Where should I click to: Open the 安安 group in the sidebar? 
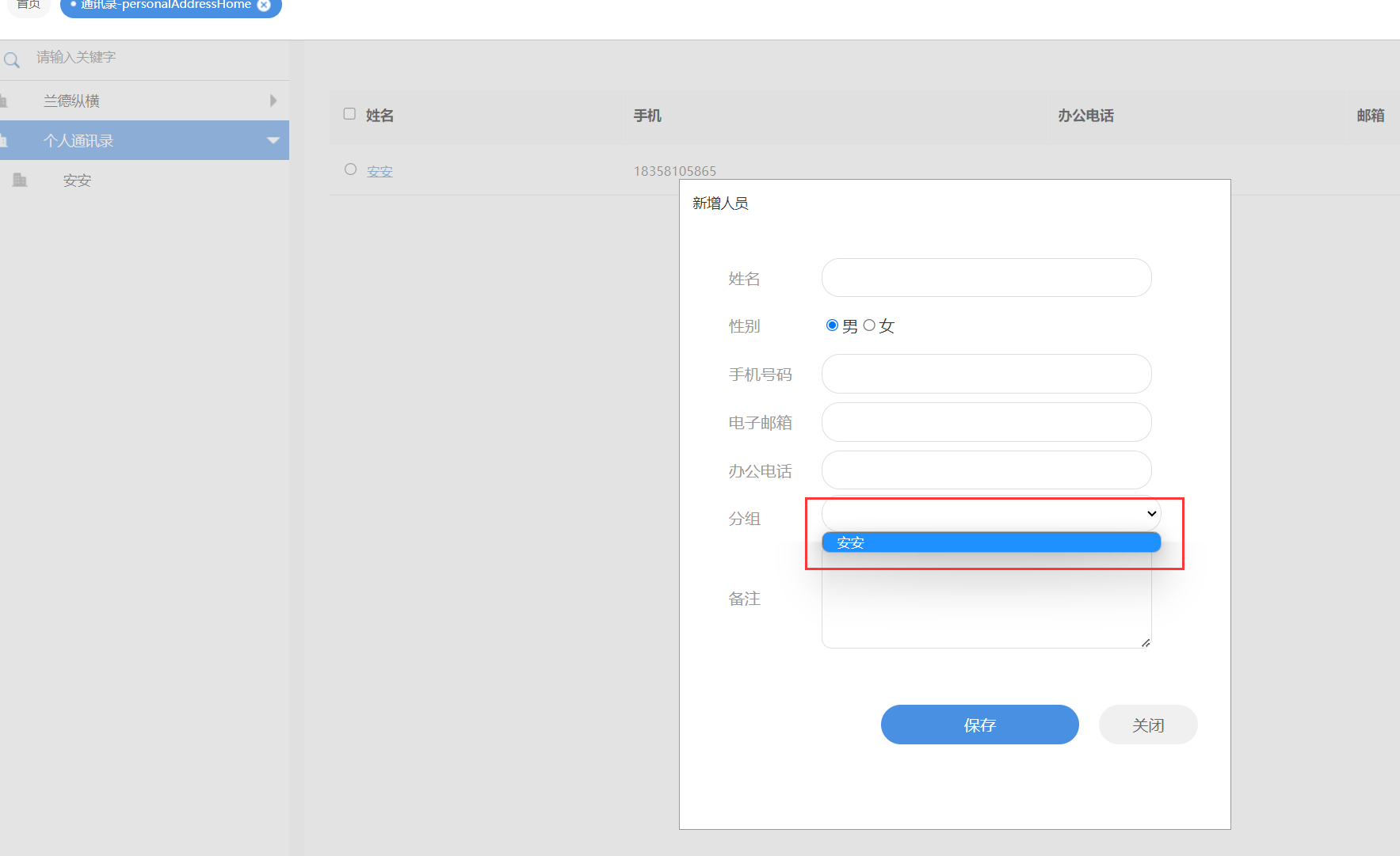click(x=77, y=181)
